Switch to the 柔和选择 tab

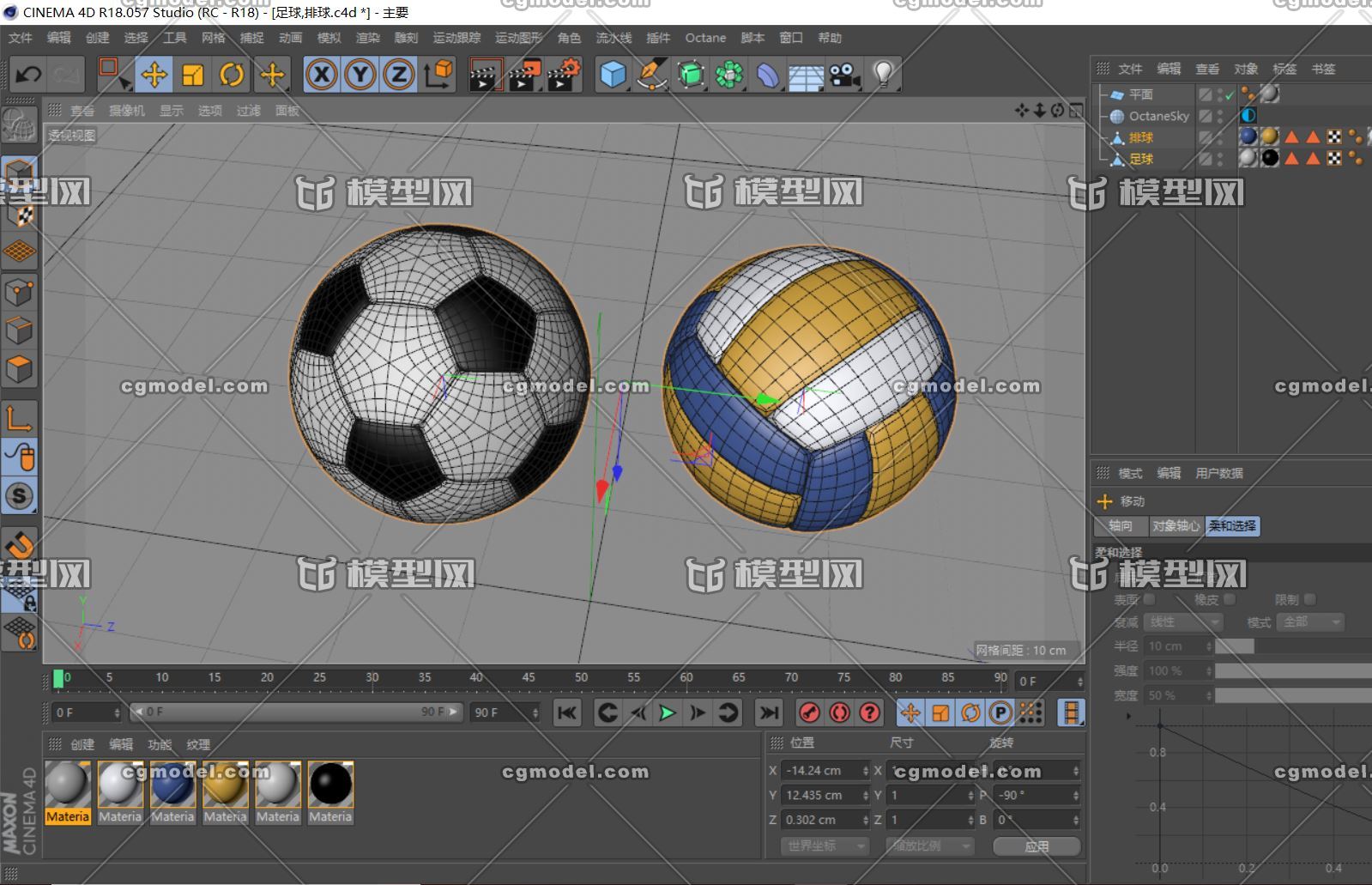1232,526
